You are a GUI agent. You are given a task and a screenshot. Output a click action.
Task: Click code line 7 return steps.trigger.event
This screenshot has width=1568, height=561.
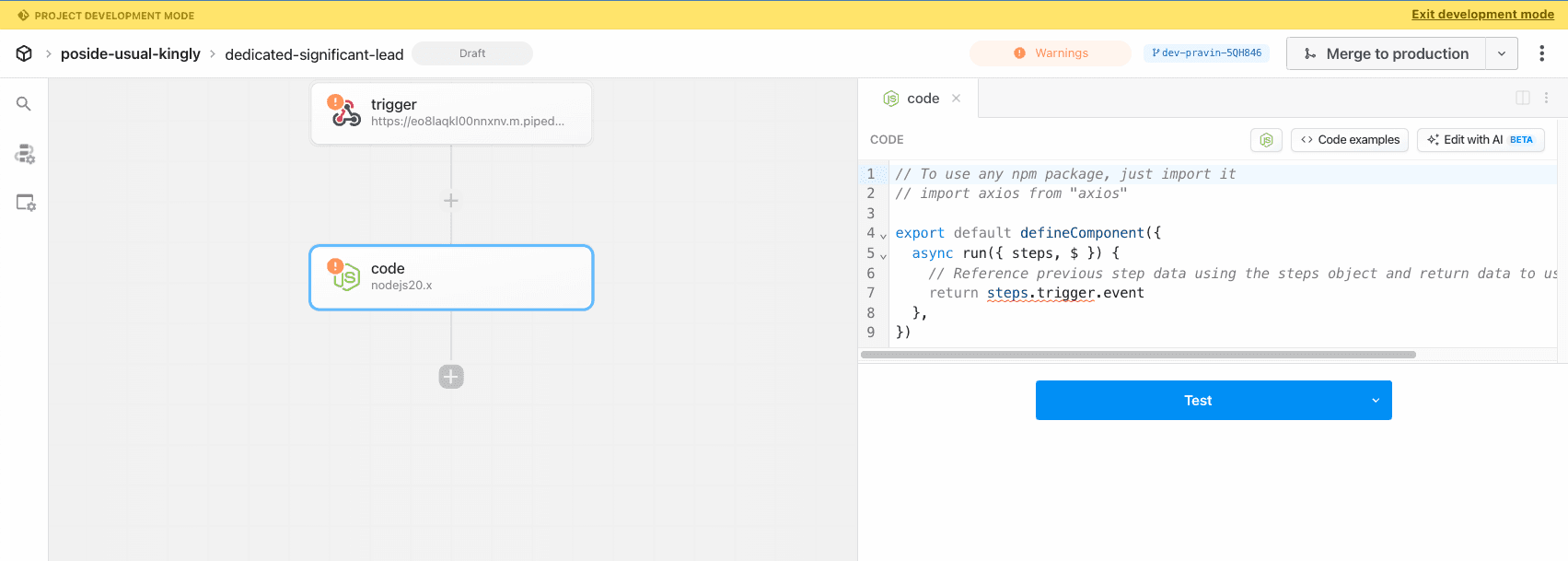(x=1037, y=293)
